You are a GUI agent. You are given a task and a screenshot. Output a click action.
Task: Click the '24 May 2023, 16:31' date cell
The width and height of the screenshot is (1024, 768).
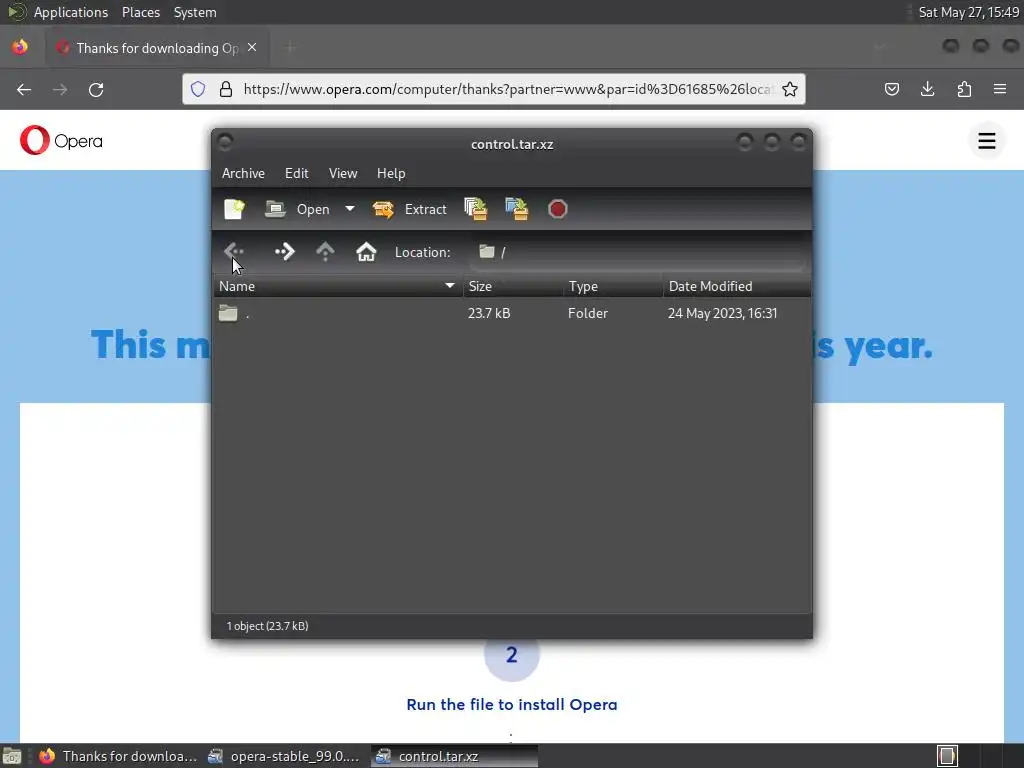pyautogui.click(x=722, y=313)
